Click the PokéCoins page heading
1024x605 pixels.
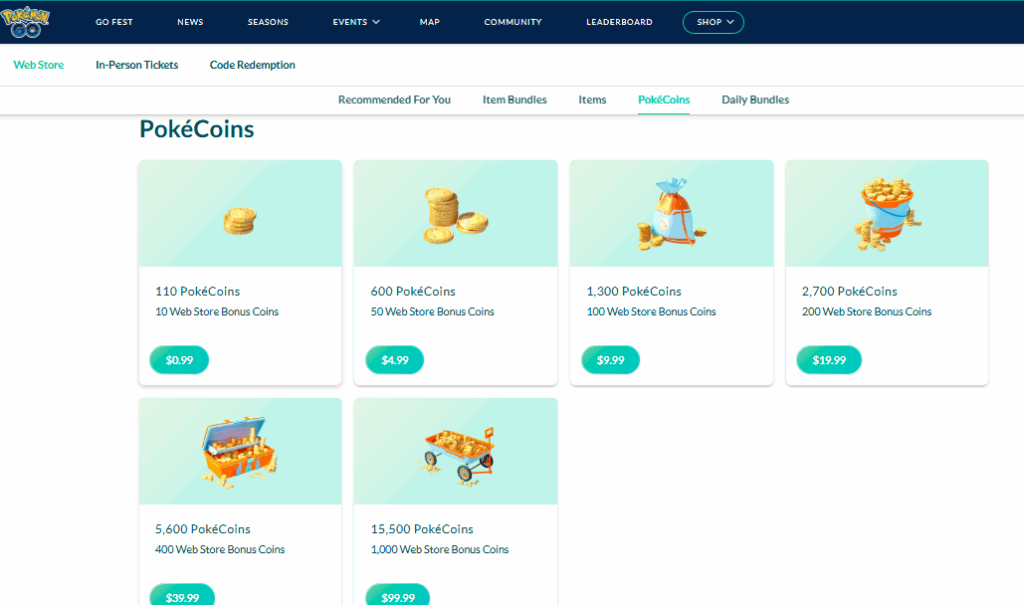[197, 129]
